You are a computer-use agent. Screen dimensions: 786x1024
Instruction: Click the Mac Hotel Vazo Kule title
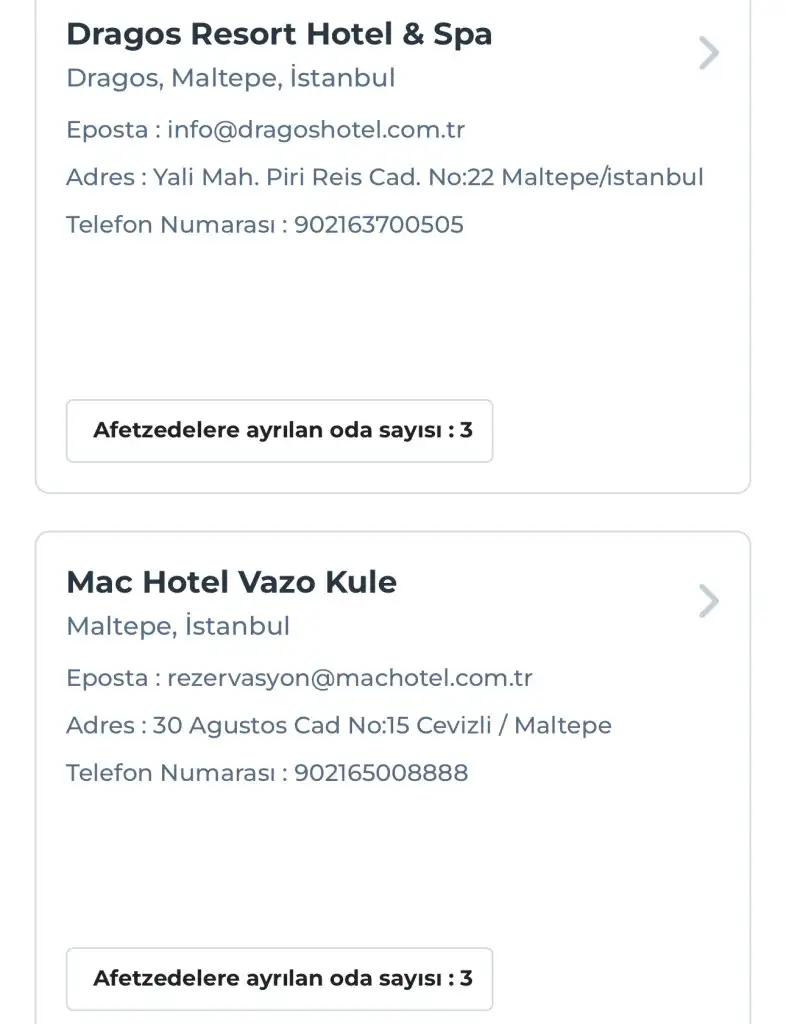tap(231, 582)
